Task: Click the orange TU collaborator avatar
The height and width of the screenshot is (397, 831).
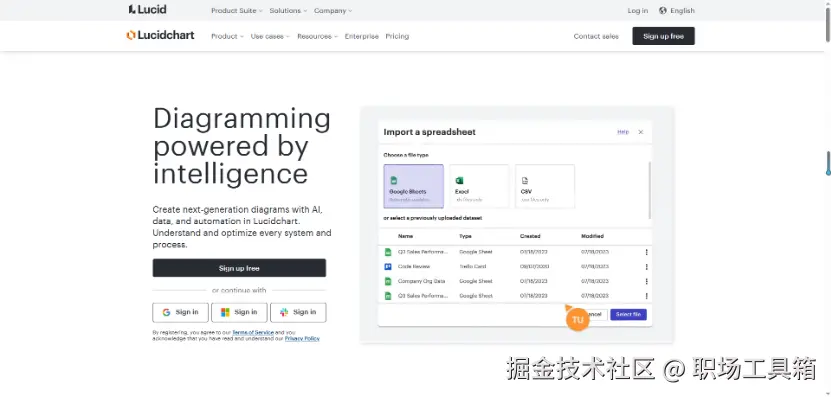Action: 577,320
